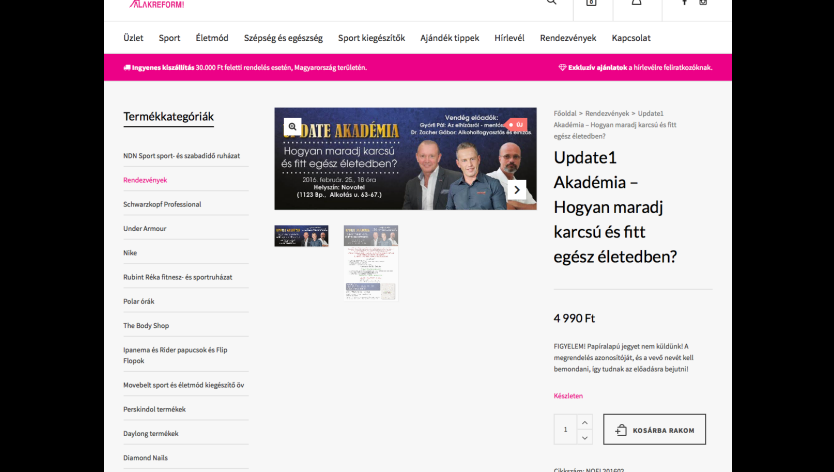Viewport: 834px width, 472px height.
Task: Click the Kosárba rakom button
Action: 654,430
